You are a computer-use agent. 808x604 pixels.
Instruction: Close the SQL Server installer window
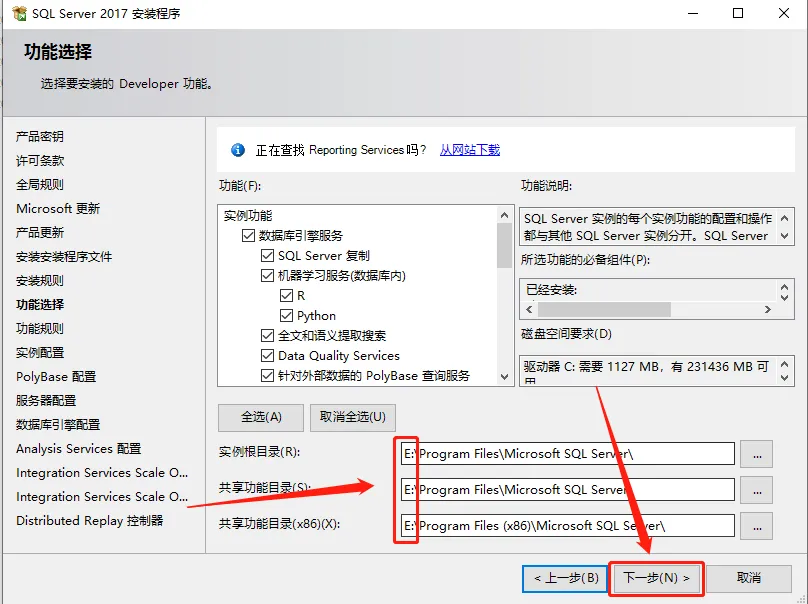pyautogui.click(x=784, y=13)
